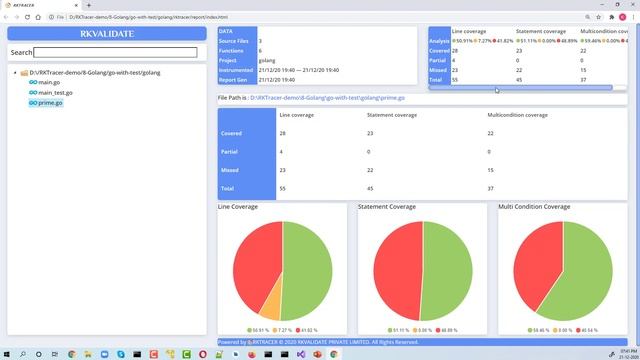
Task: Click the summary table horizontal scrollbar
Action: click(520, 87)
